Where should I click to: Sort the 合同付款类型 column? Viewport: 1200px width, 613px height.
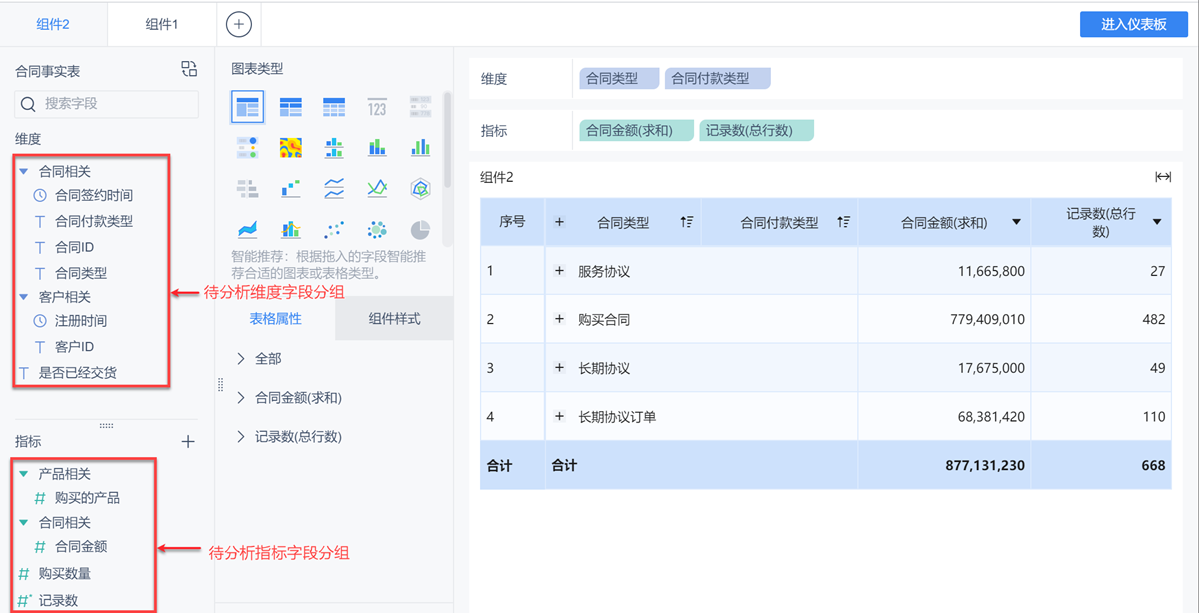point(844,222)
